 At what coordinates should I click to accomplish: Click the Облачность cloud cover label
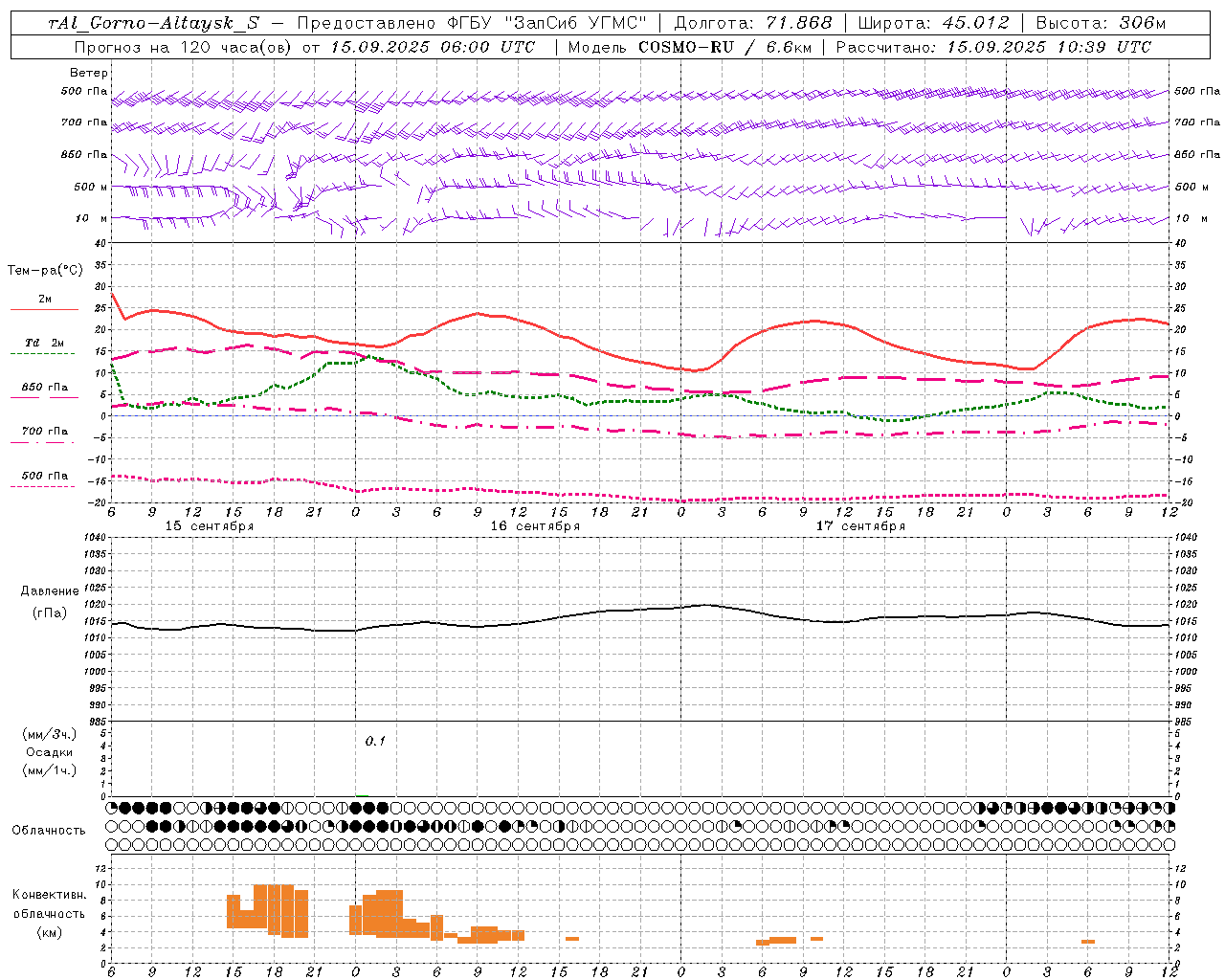point(49,830)
